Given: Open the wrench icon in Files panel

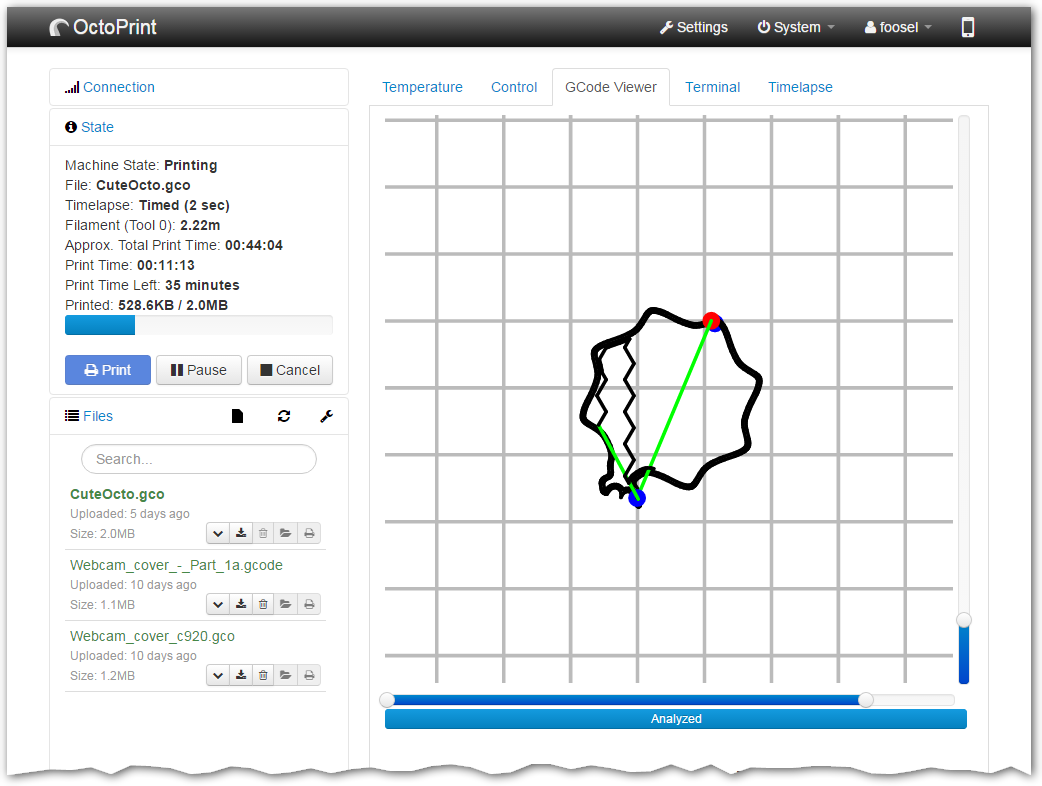Looking at the screenshot, I should [326, 415].
